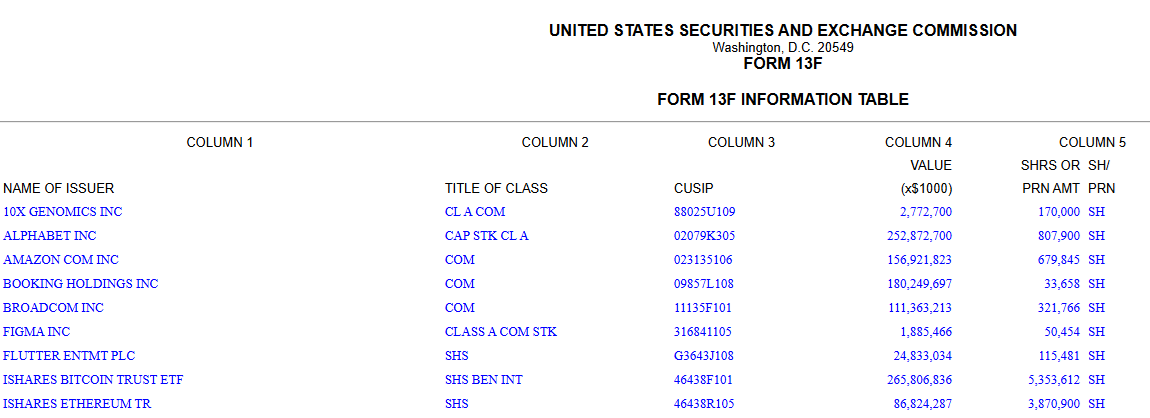The width and height of the screenshot is (1150, 418).
Task: Click share amount 33,658 for Booking
Action: tap(1059, 284)
